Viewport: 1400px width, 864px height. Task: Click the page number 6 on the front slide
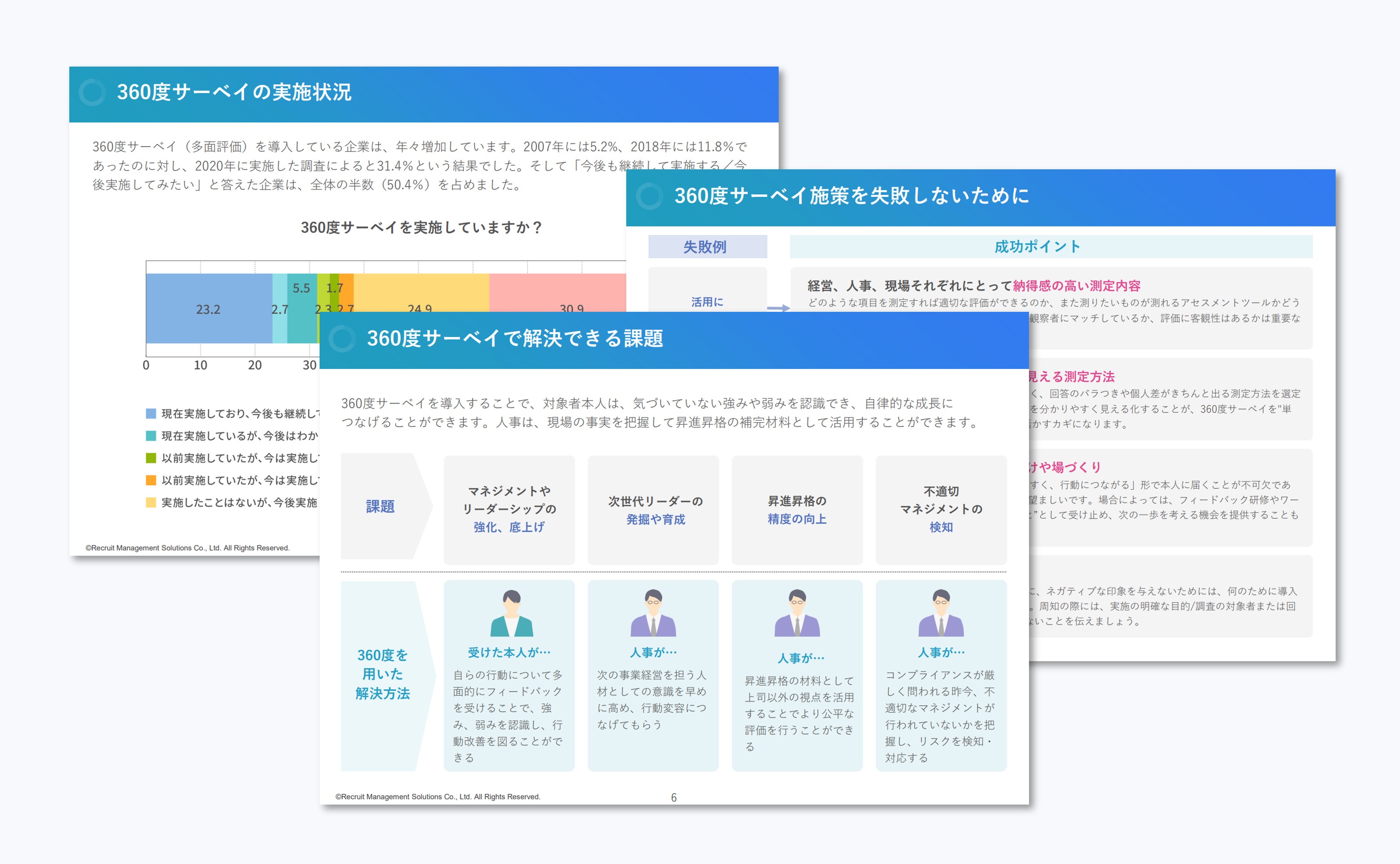674,797
